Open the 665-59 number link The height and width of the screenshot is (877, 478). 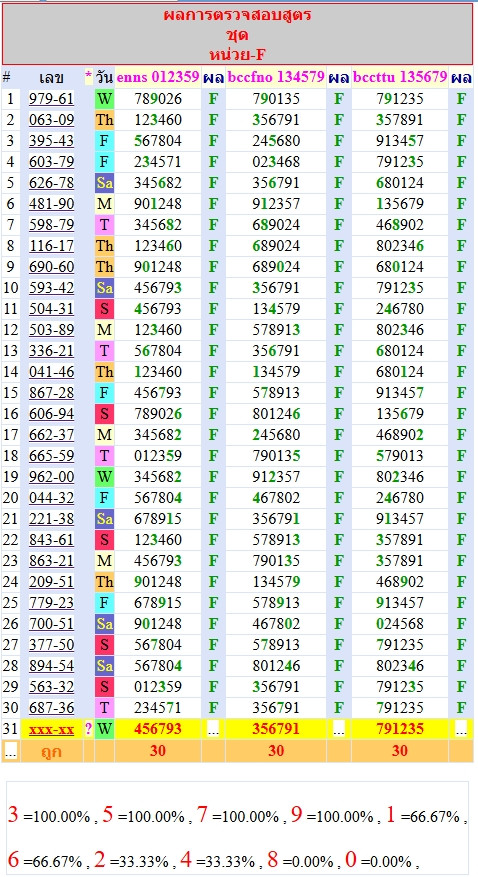(51, 456)
